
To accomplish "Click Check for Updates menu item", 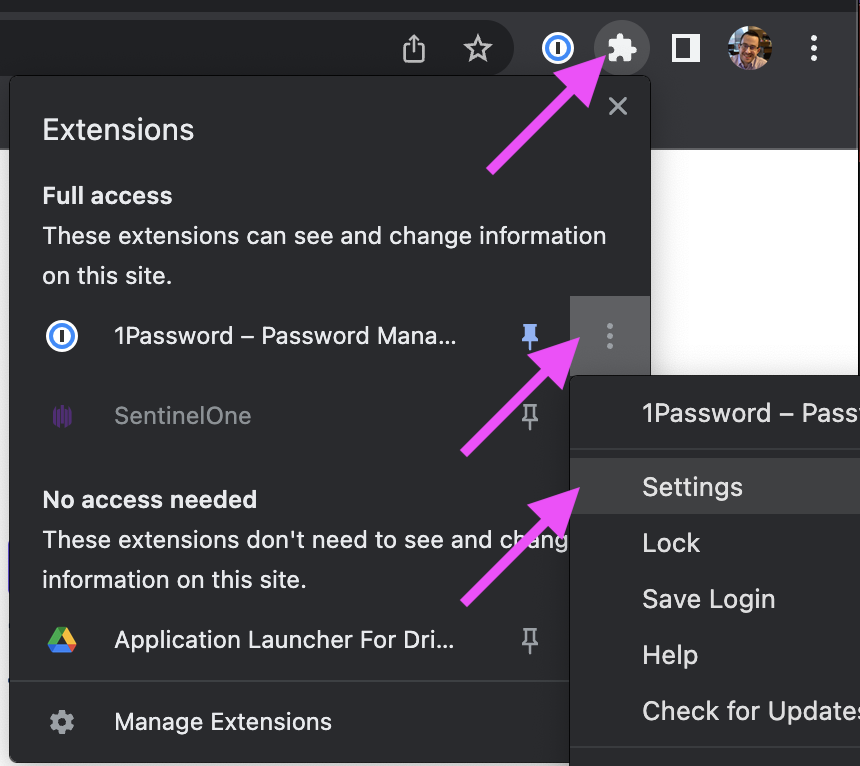I will (x=750, y=711).
